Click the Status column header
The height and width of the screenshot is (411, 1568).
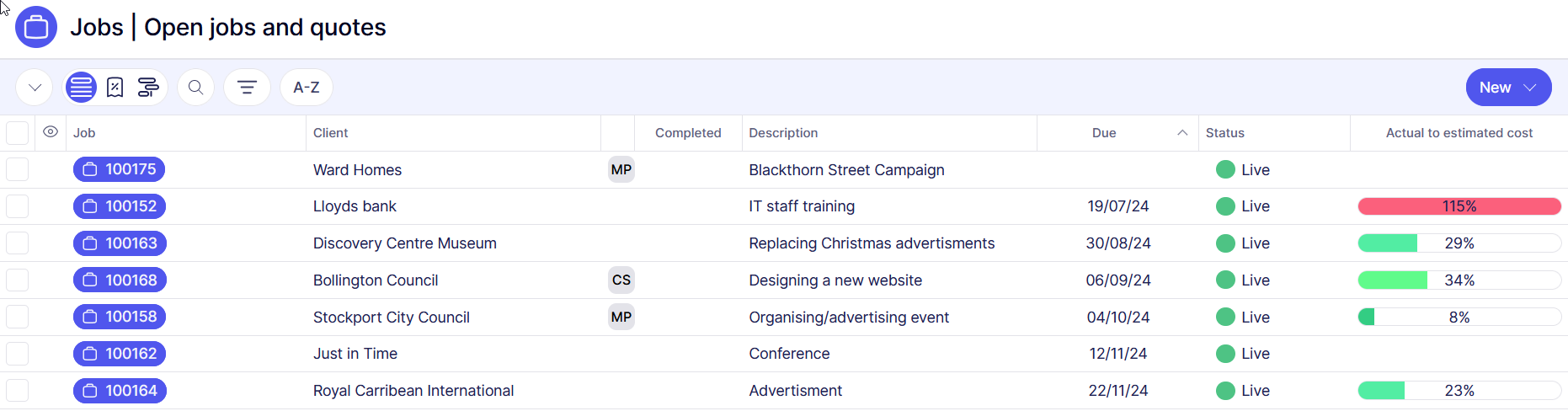[1224, 133]
